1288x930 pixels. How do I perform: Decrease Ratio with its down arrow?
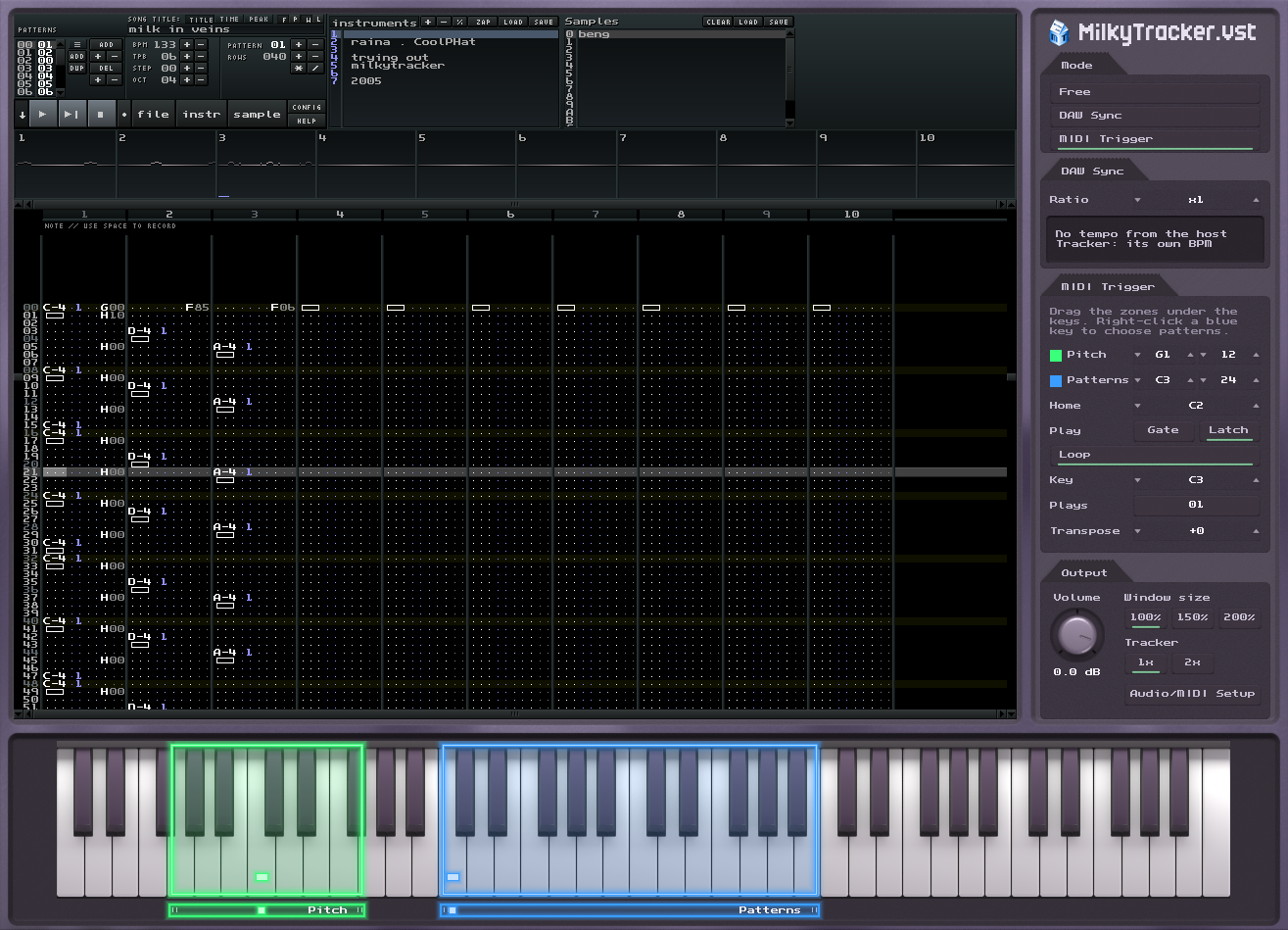[1138, 200]
